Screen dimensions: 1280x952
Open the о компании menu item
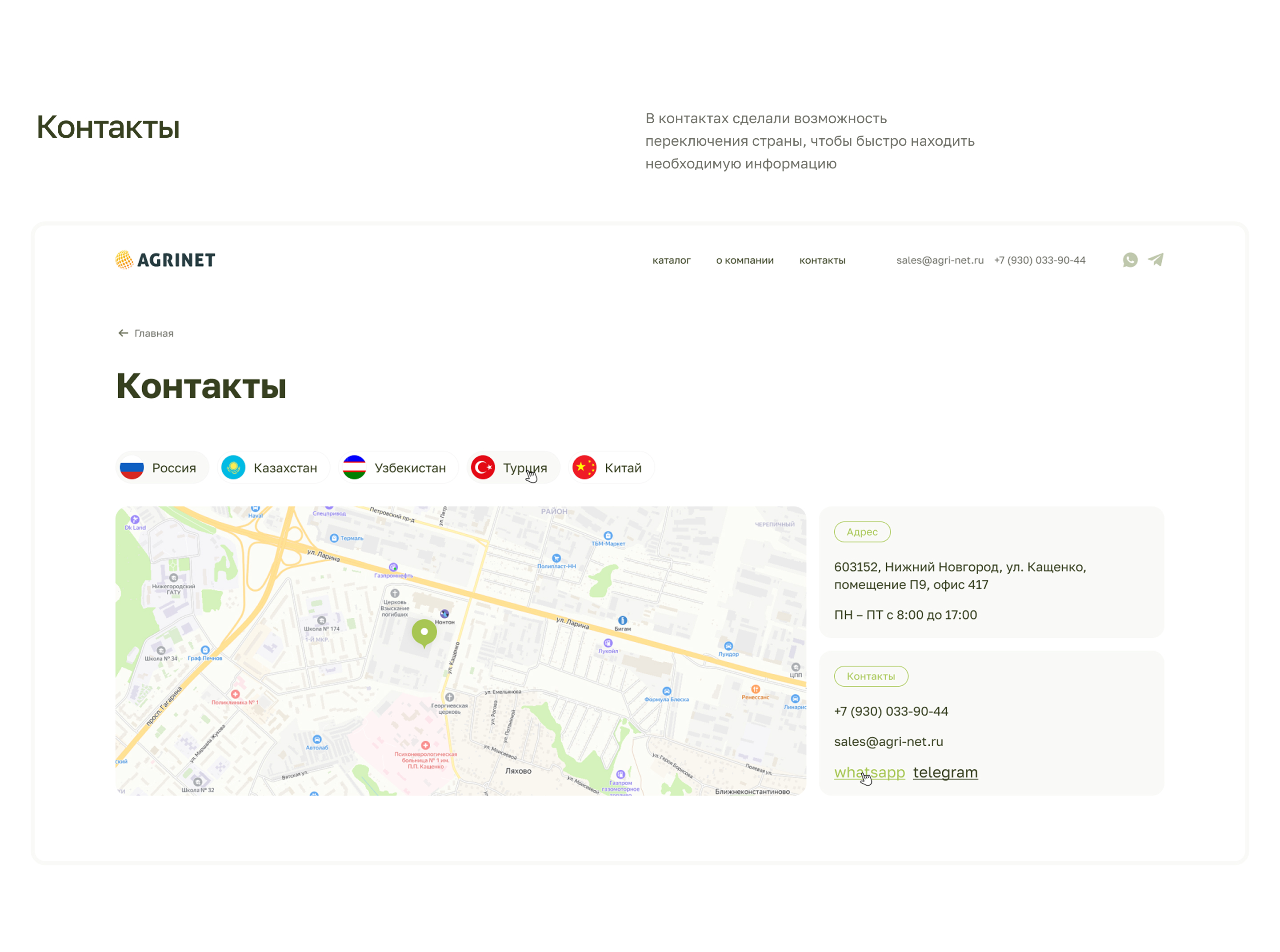(x=744, y=260)
